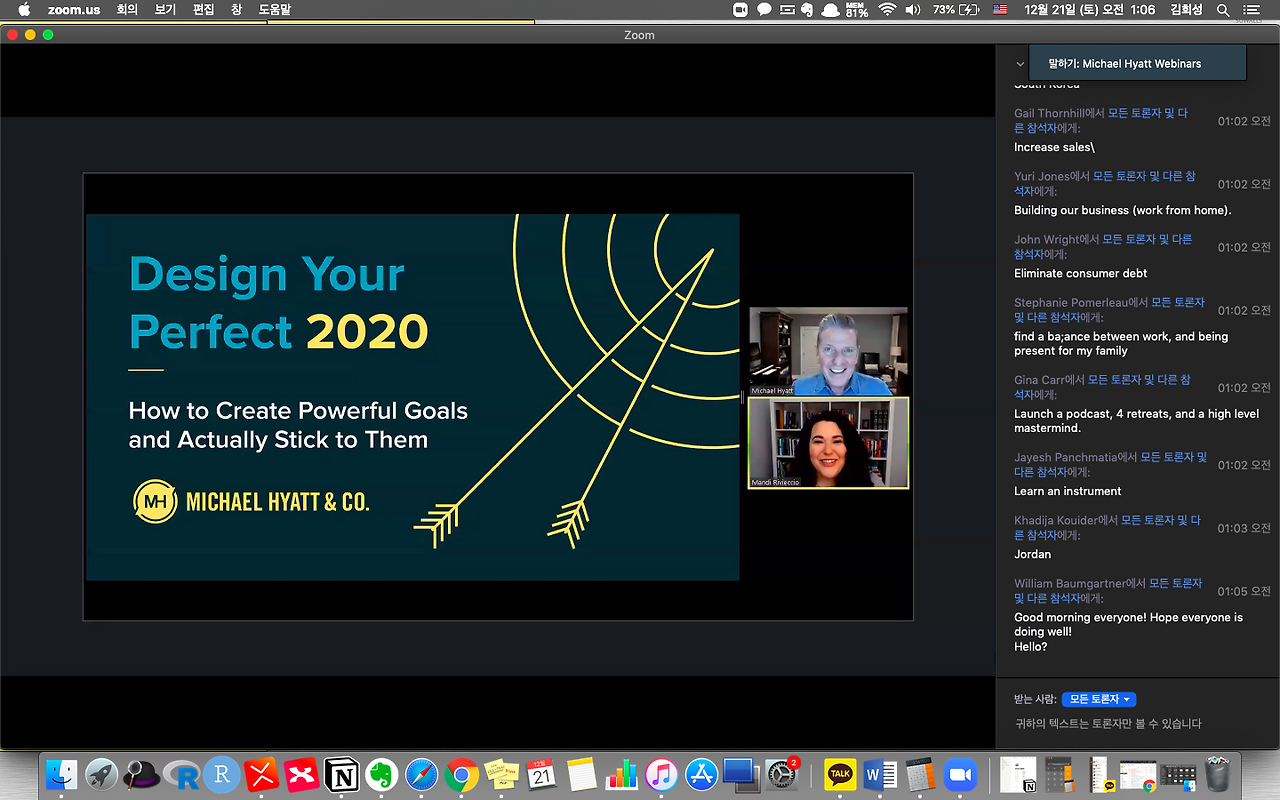Click chat message "Eliminate consumer debt"

[1080, 273]
